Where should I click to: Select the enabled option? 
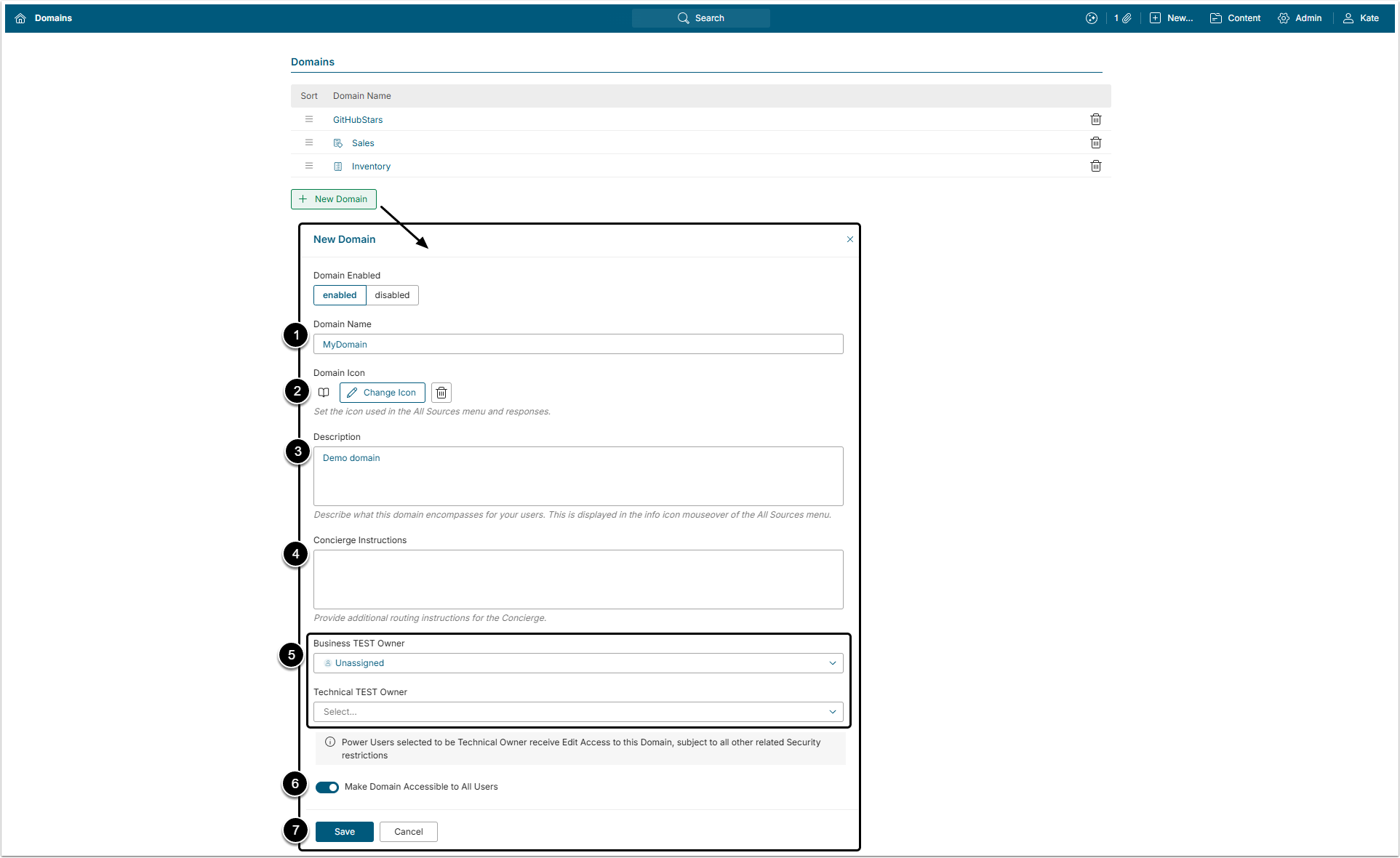[x=340, y=295]
